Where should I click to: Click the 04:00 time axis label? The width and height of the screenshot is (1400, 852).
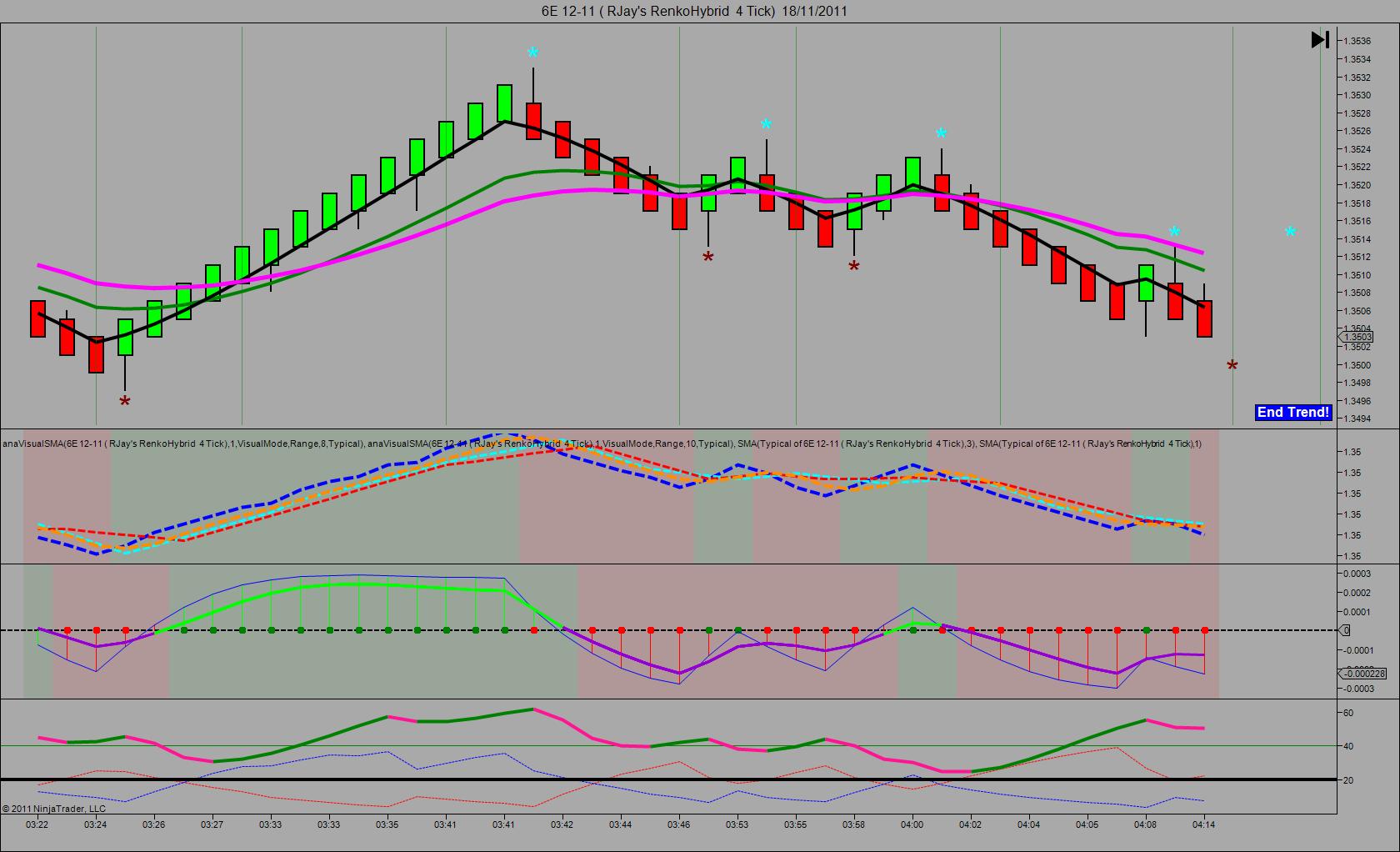point(912,824)
